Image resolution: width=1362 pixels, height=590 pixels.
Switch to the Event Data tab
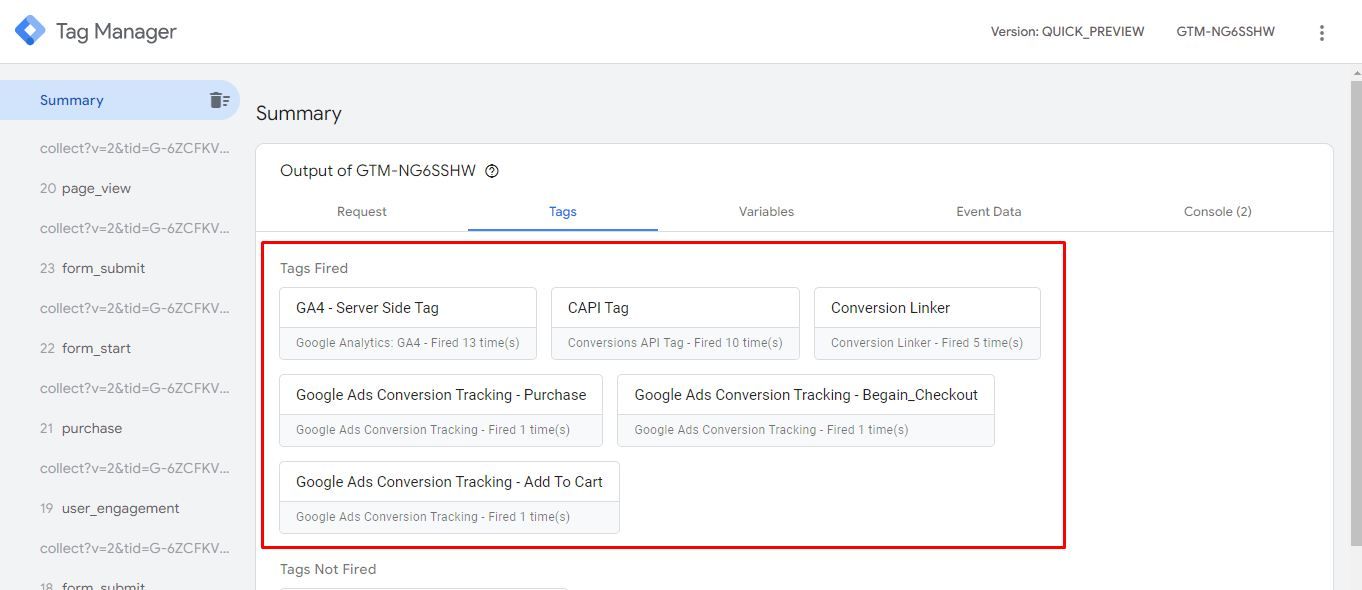988,211
